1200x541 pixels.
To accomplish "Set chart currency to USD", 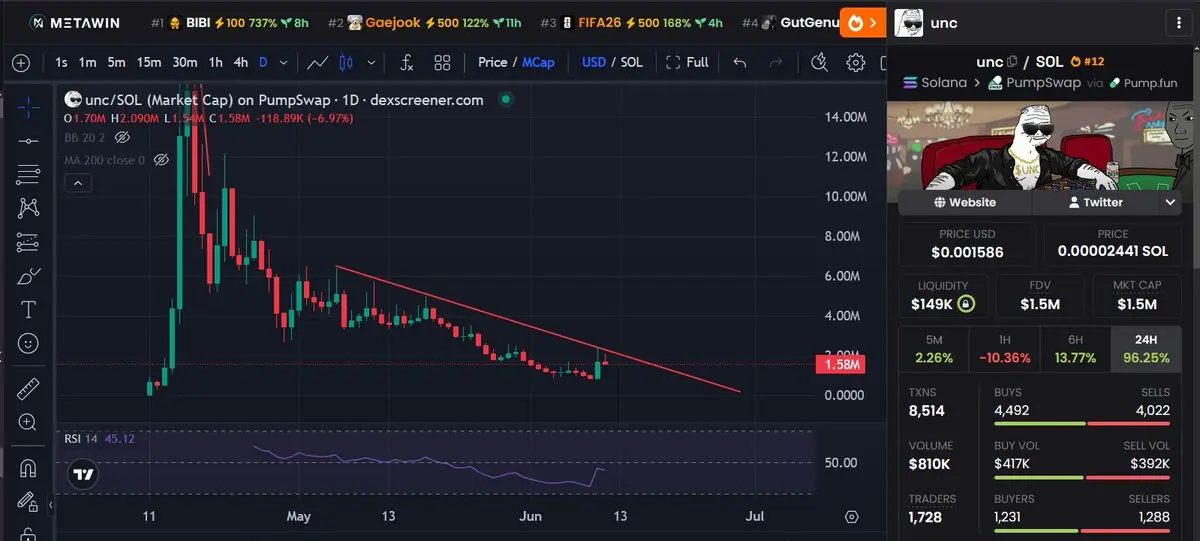I will click(x=594, y=62).
